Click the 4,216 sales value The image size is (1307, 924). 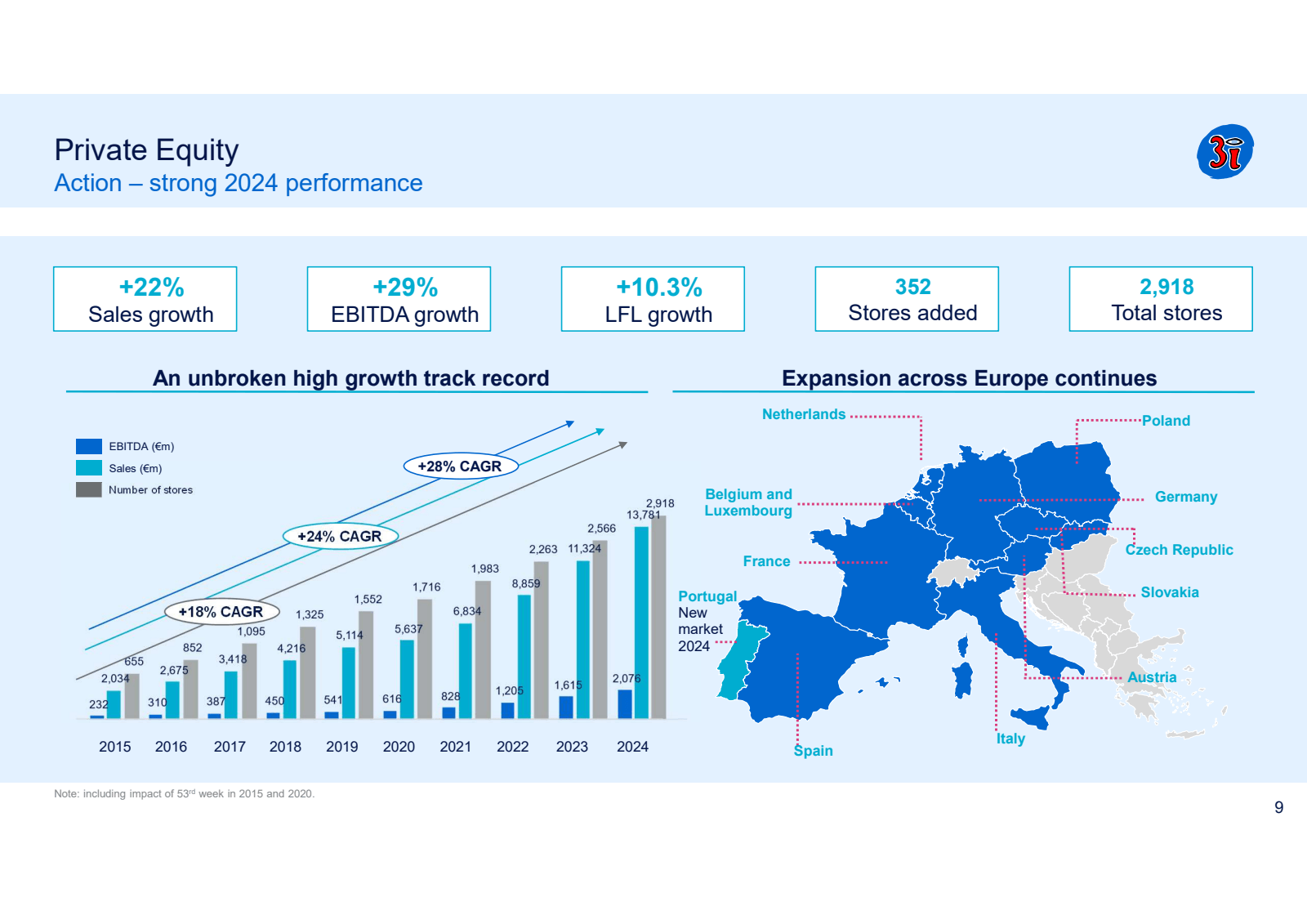click(292, 649)
